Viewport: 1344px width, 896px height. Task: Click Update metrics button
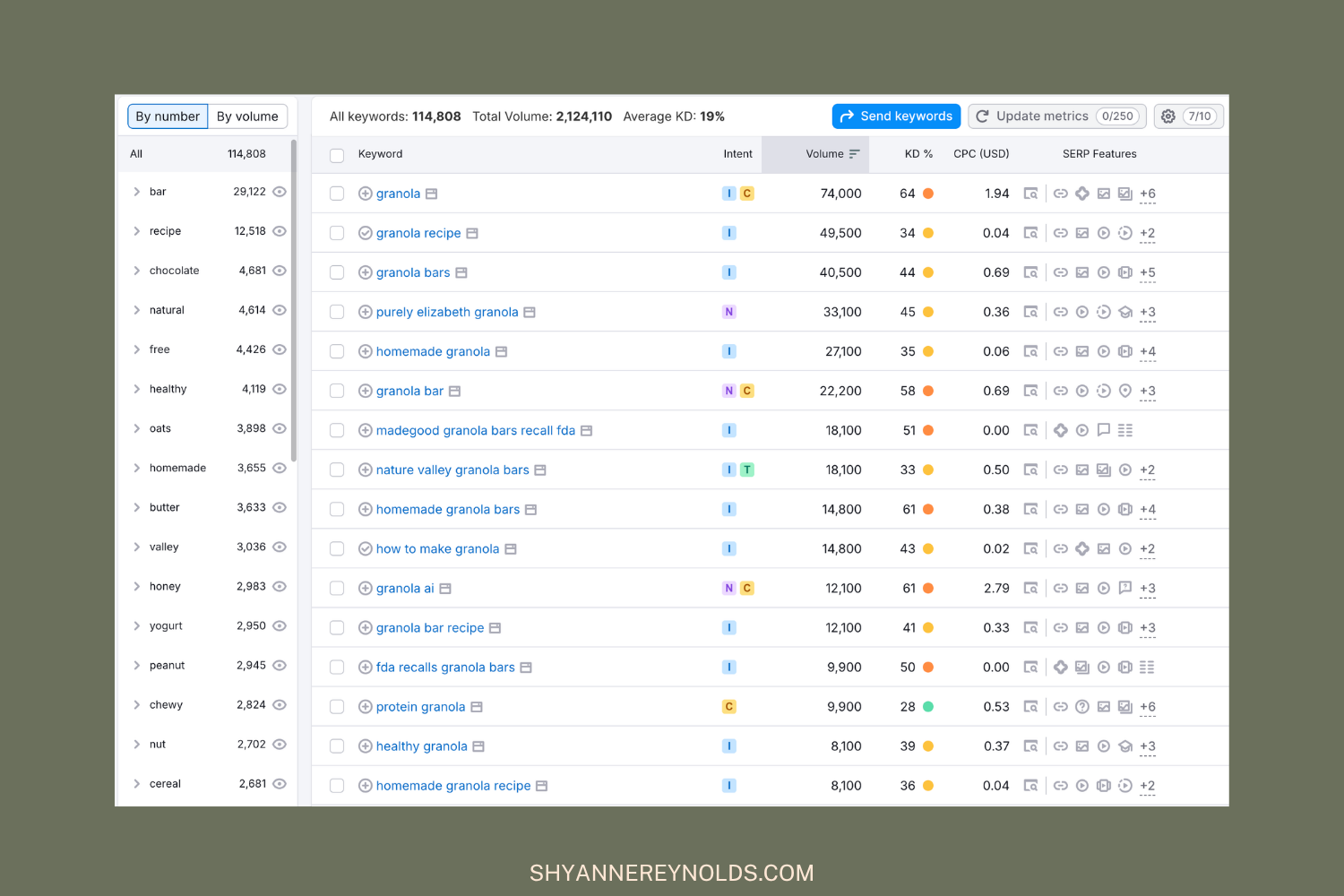tap(1057, 116)
